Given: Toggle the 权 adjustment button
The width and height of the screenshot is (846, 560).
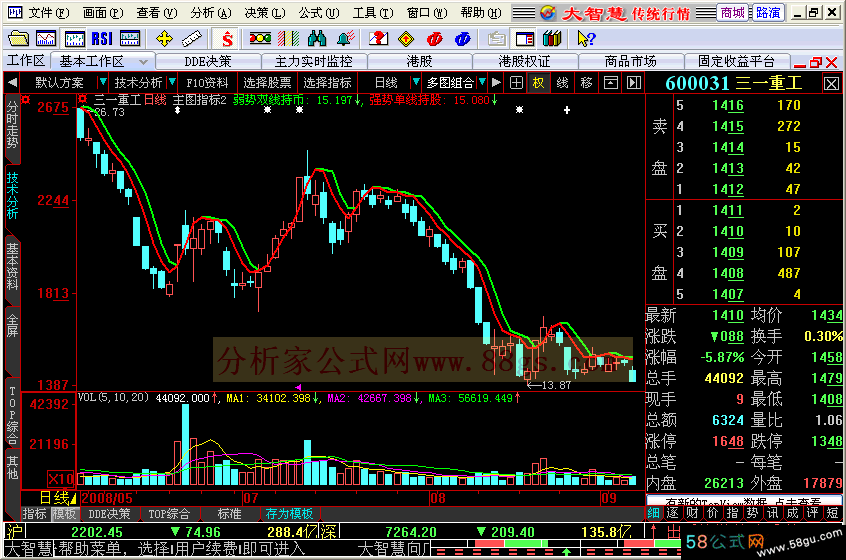Looking at the screenshot, I should pyautogui.click(x=538, y=83).
